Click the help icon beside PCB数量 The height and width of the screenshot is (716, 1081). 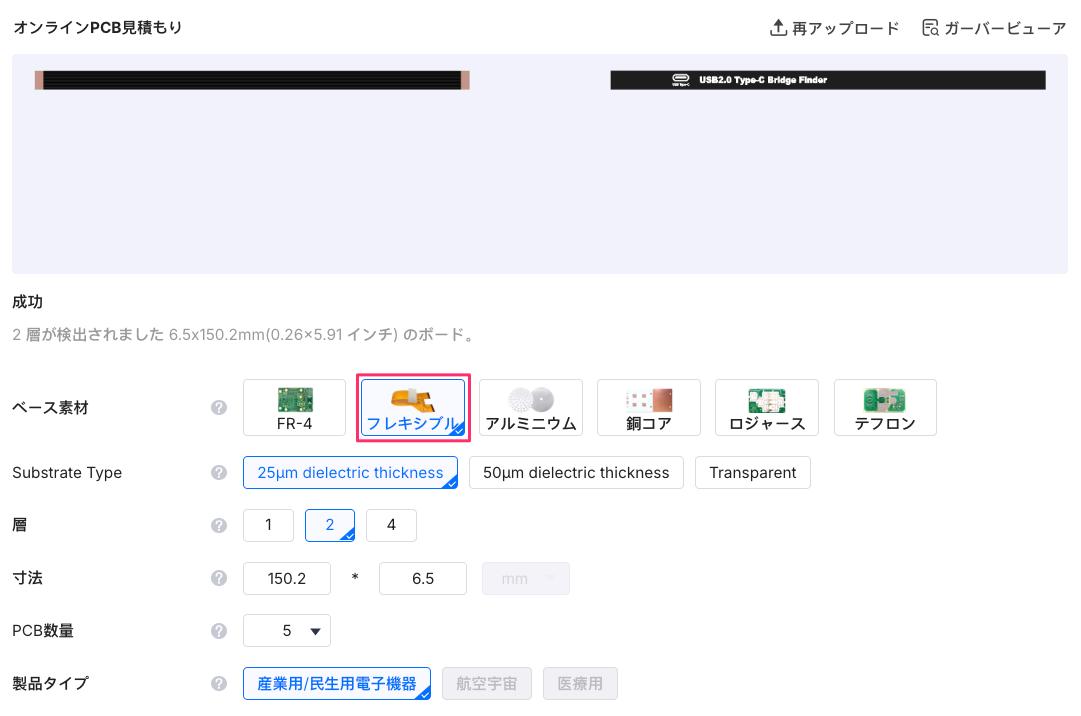pyautogui.click(x=219, y=631)
